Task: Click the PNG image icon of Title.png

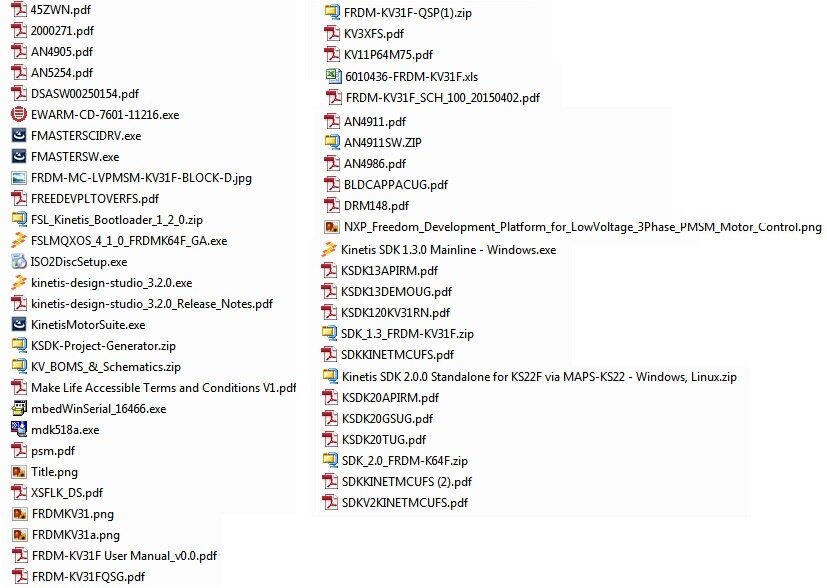Action: coord(19,472)
